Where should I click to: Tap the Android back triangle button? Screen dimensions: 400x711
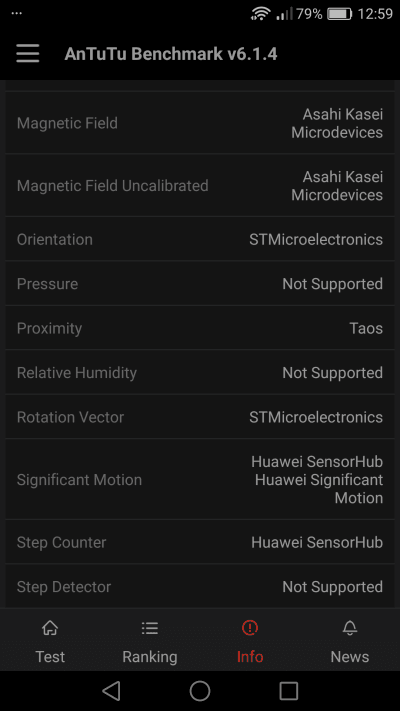111,691
